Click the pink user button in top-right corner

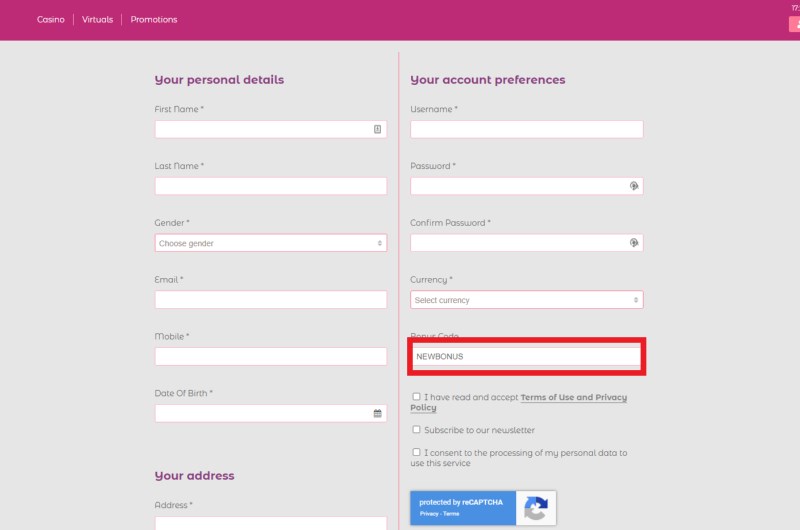tap(795, 24)
